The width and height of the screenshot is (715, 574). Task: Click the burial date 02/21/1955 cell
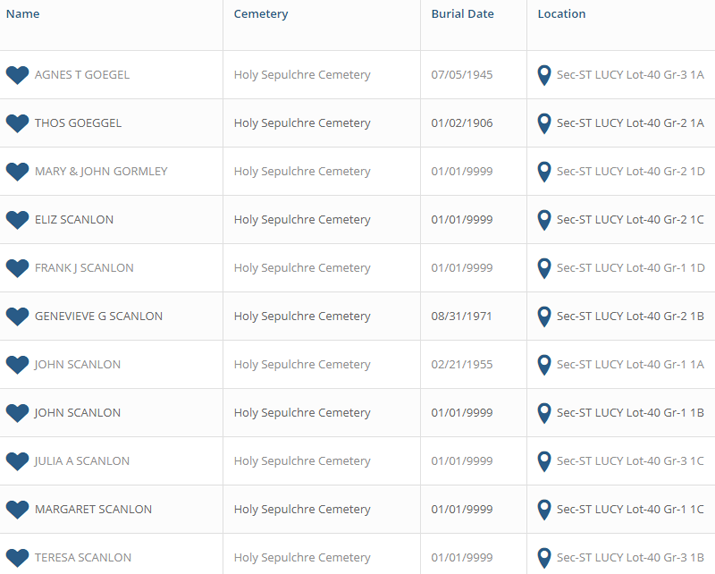pos(462,365)
